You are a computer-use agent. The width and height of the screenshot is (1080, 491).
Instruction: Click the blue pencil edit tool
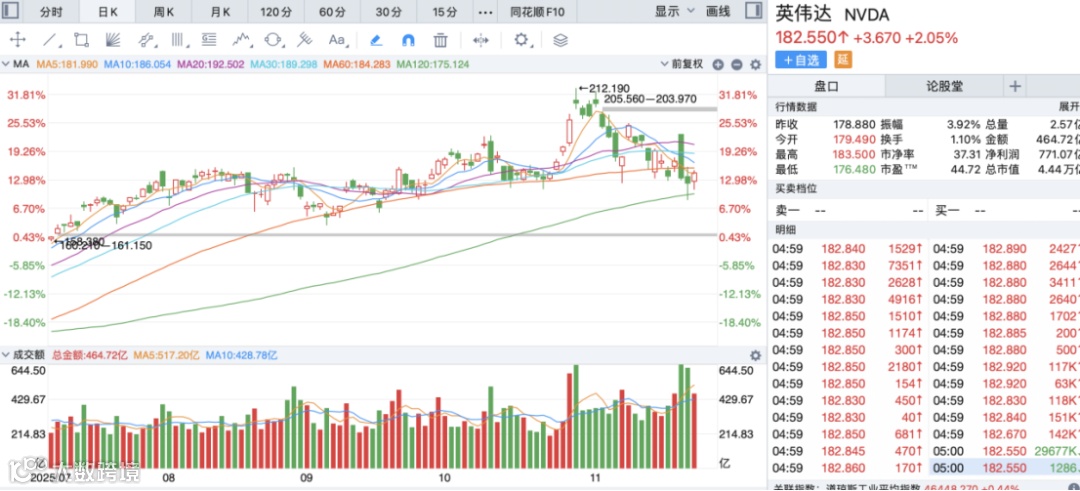click(x=376, y=40)
